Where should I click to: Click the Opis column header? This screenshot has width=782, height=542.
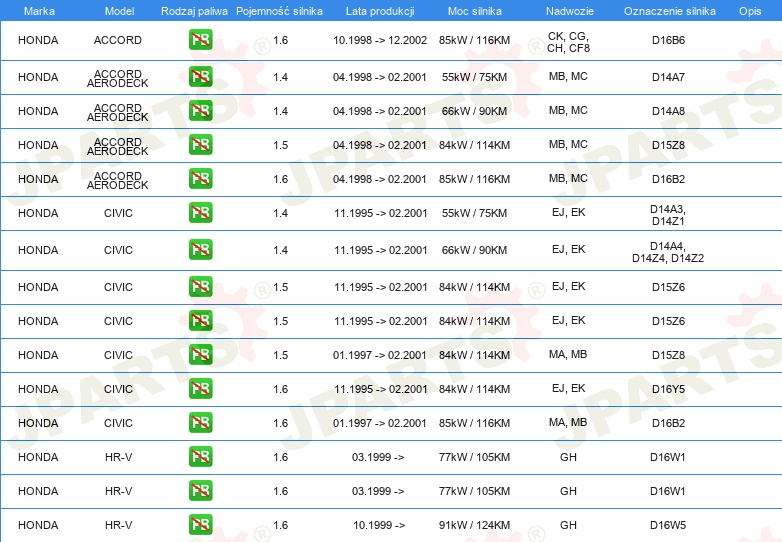(x=750, y=11)
